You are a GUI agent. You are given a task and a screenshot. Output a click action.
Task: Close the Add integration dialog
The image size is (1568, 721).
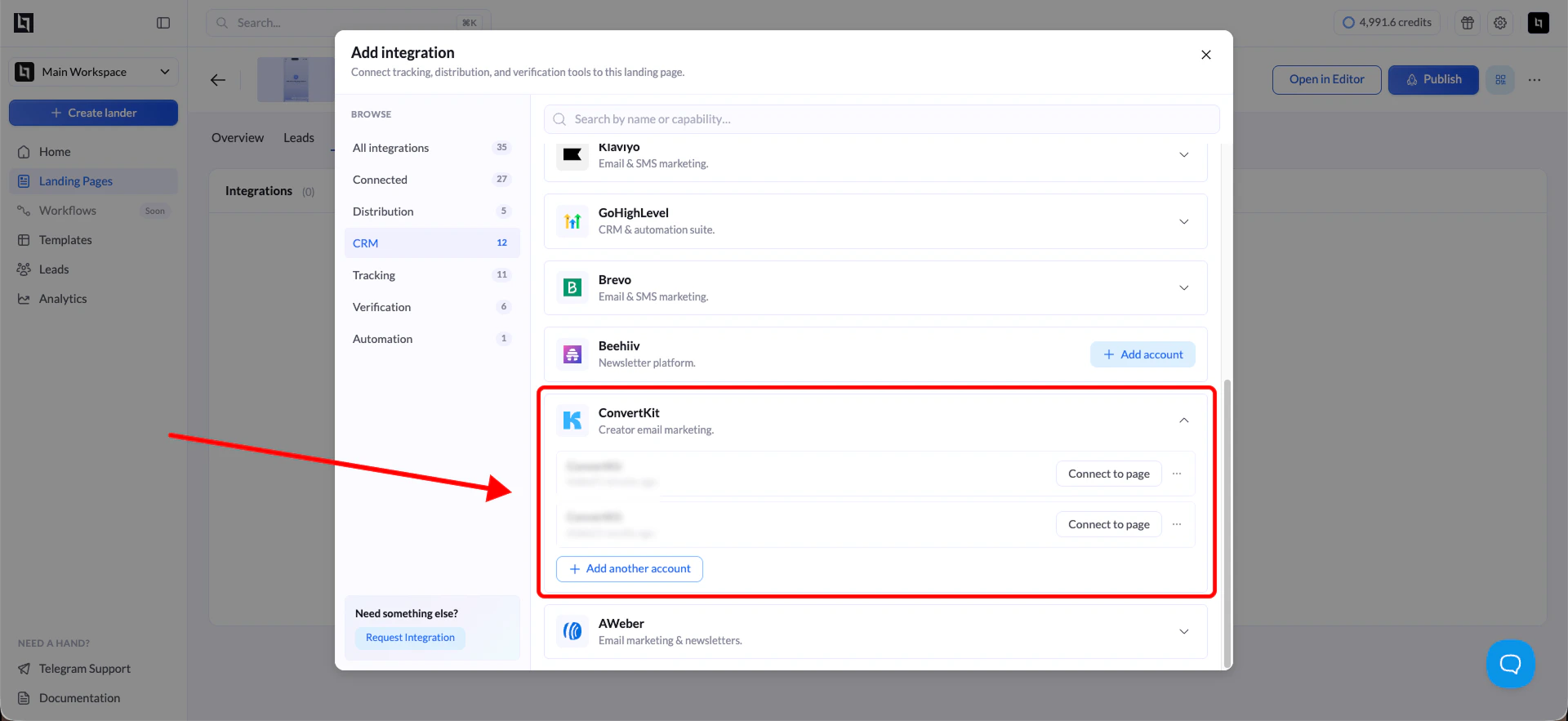point(1206,55)
